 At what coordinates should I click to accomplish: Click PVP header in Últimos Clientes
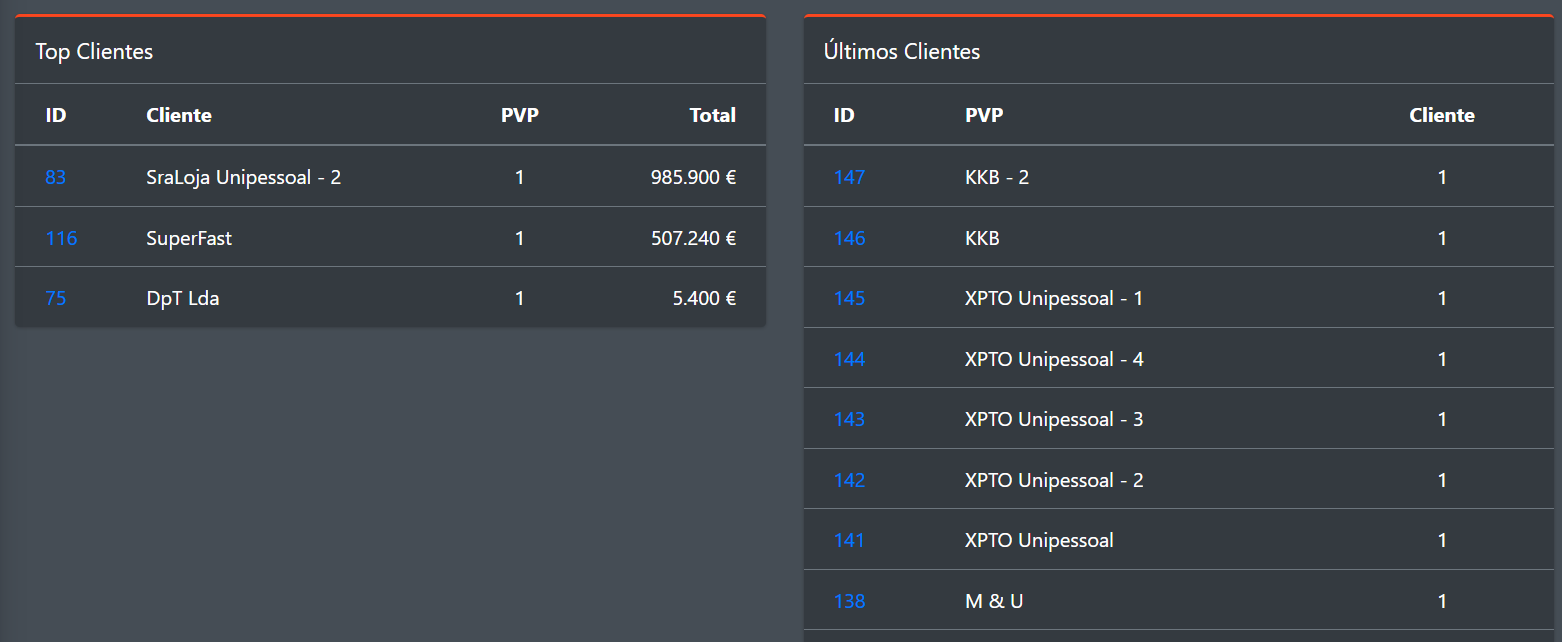pos(984,115)
